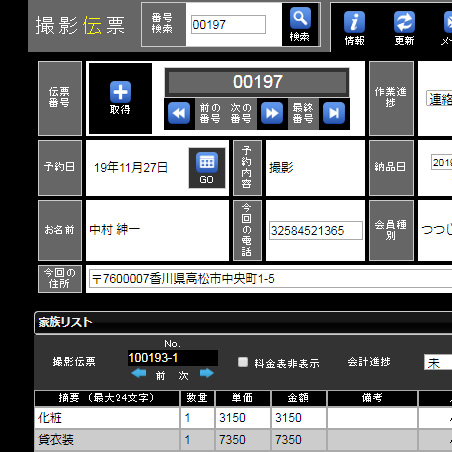Click the 納品日 date field

pos(441,162)
